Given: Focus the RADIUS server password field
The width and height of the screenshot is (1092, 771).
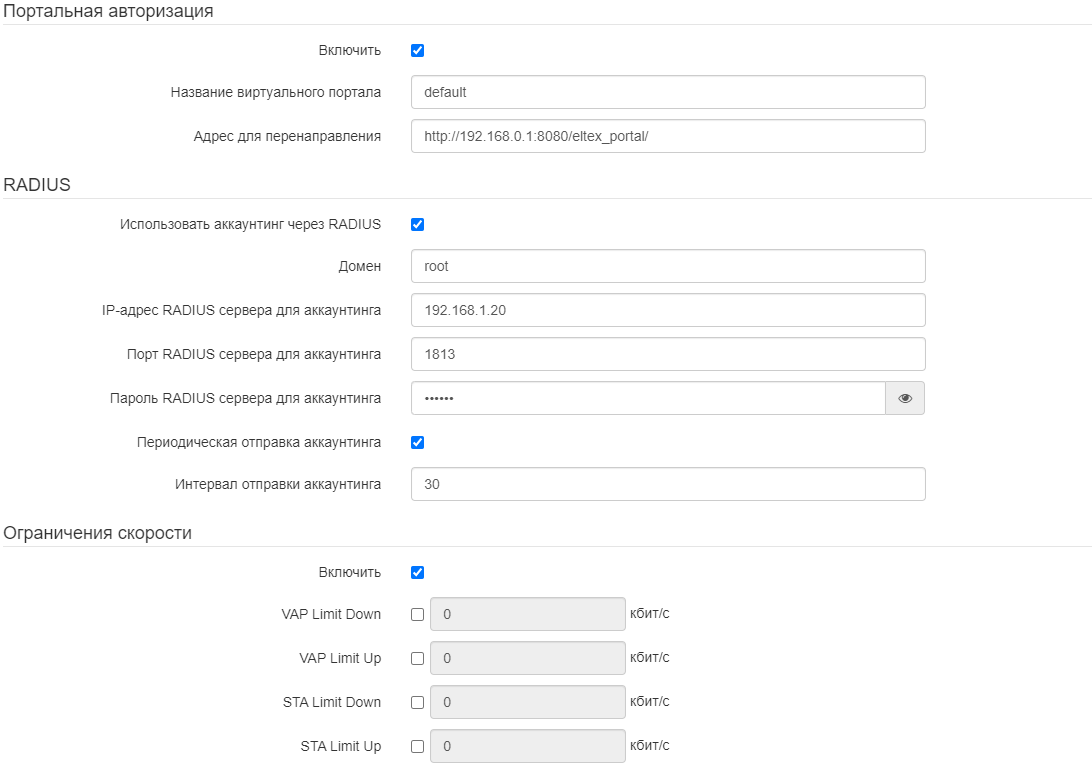Looking at the screenshot, I should coord(648,398).
